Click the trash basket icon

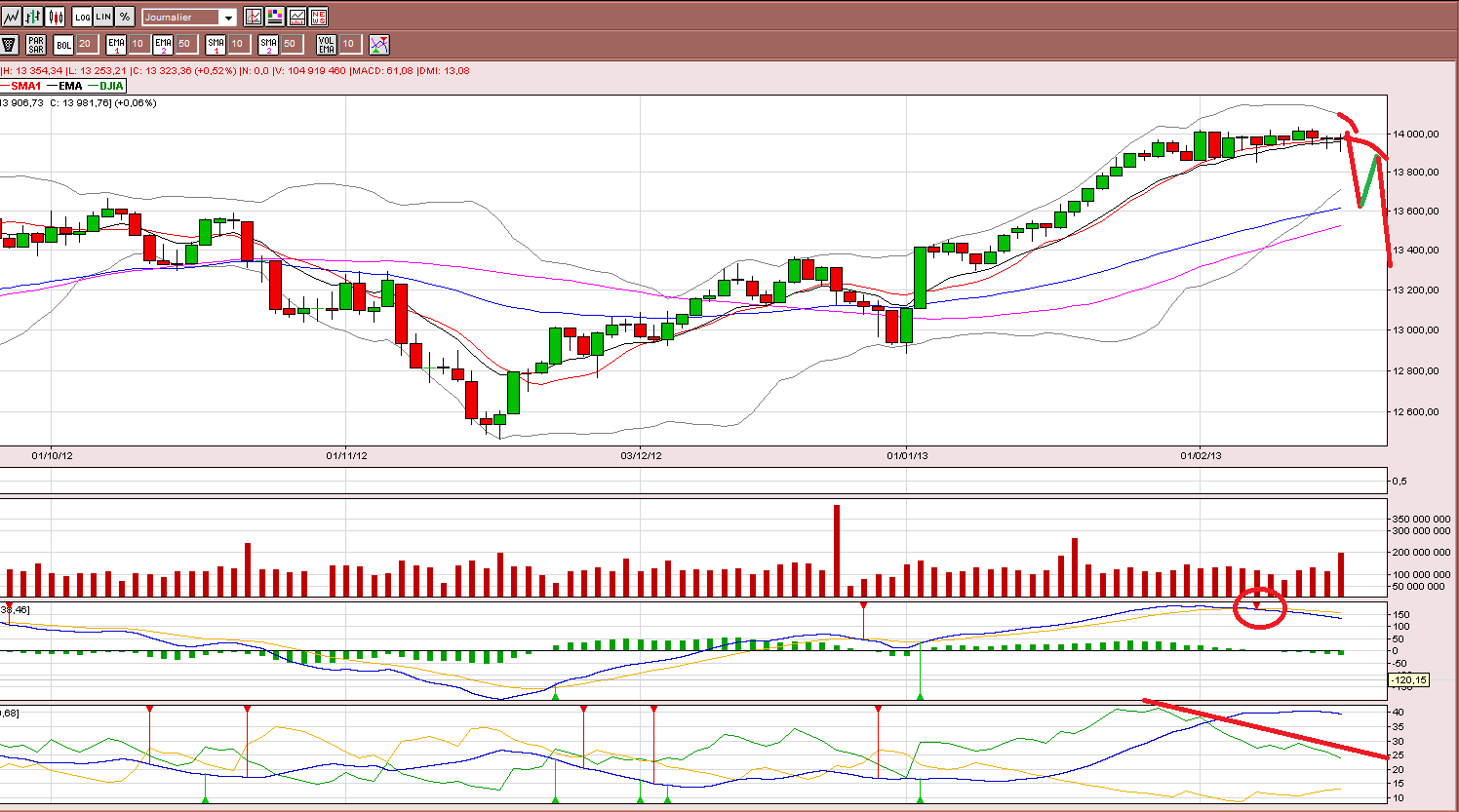pyautogui.click(x=10, y=44)
